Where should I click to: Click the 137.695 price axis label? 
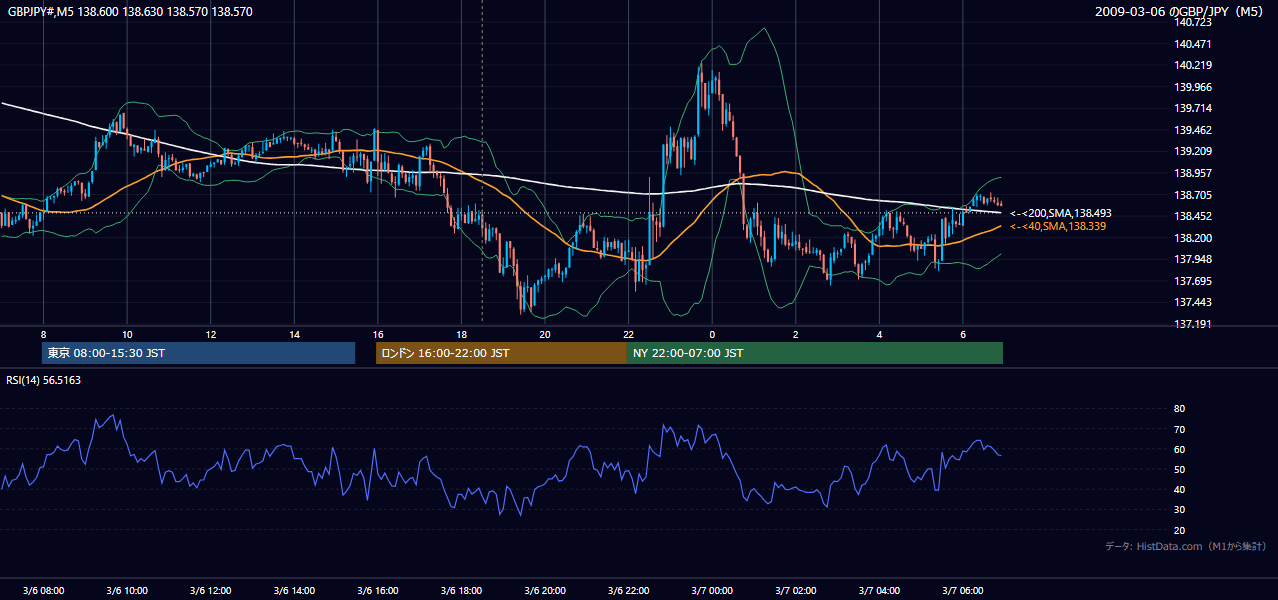pos(1194,281)
